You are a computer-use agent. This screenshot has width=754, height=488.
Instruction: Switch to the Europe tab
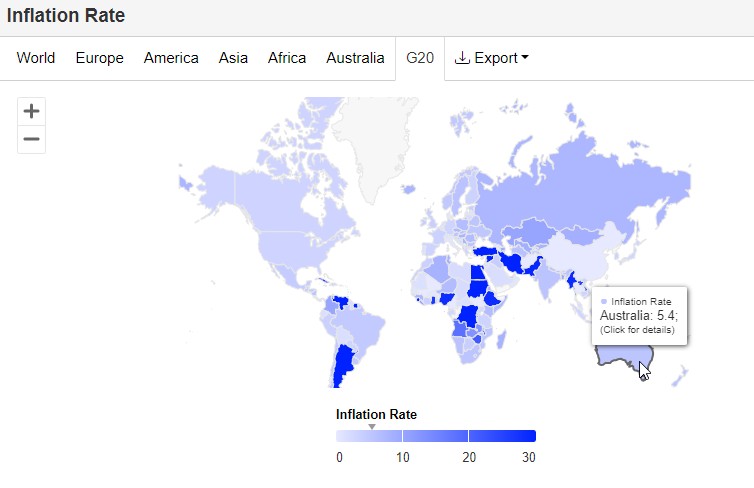tap(100, 58)
